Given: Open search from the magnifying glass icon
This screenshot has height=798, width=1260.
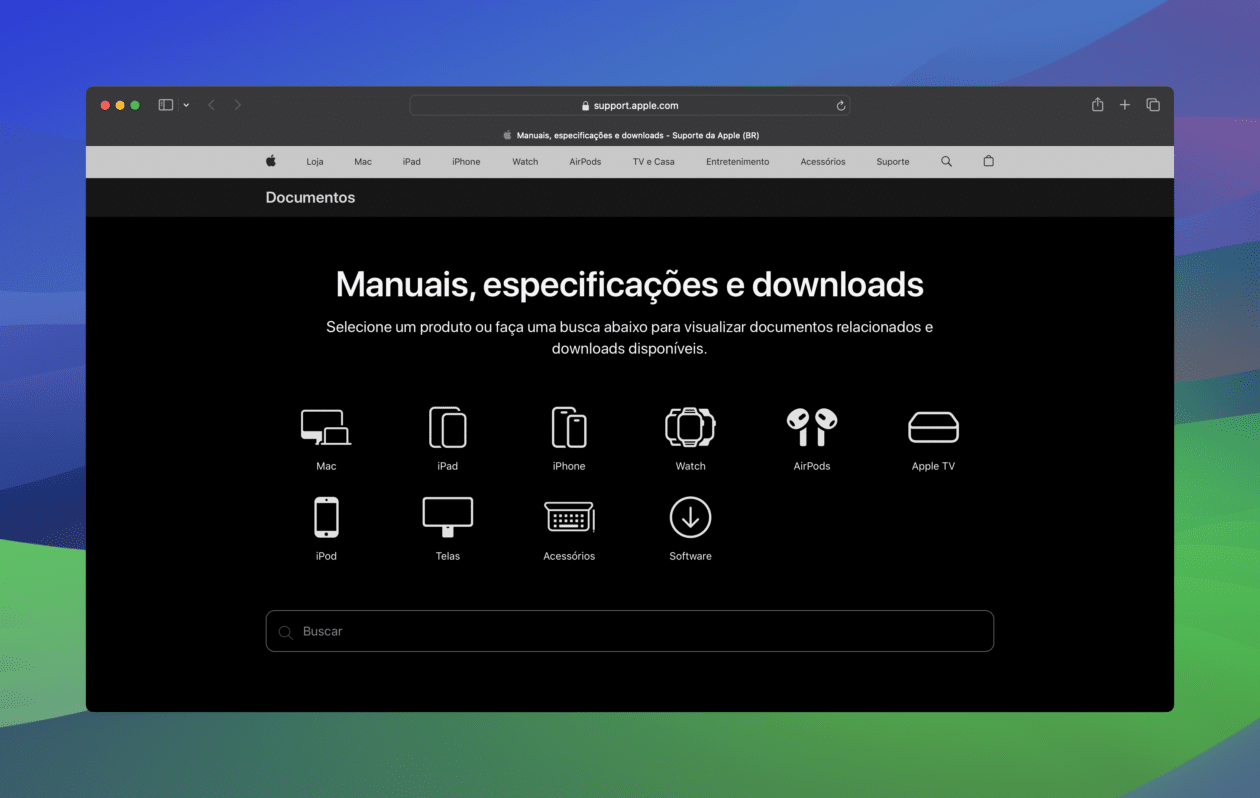Looking at the screenshot, I should pyautogui.click(x=946, y=161).
